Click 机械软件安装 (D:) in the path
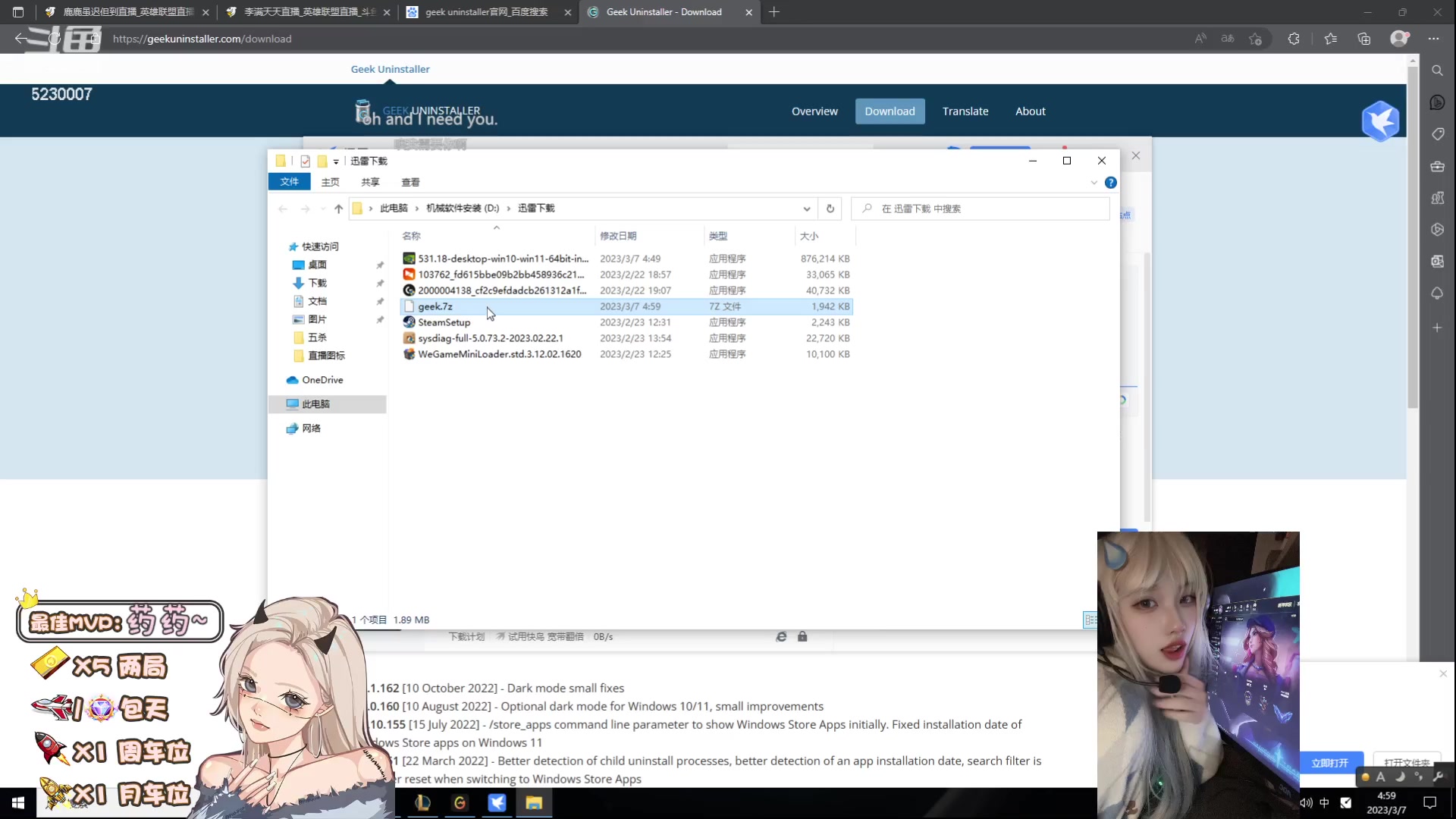 pyautogui.click(x=462, y=209)
